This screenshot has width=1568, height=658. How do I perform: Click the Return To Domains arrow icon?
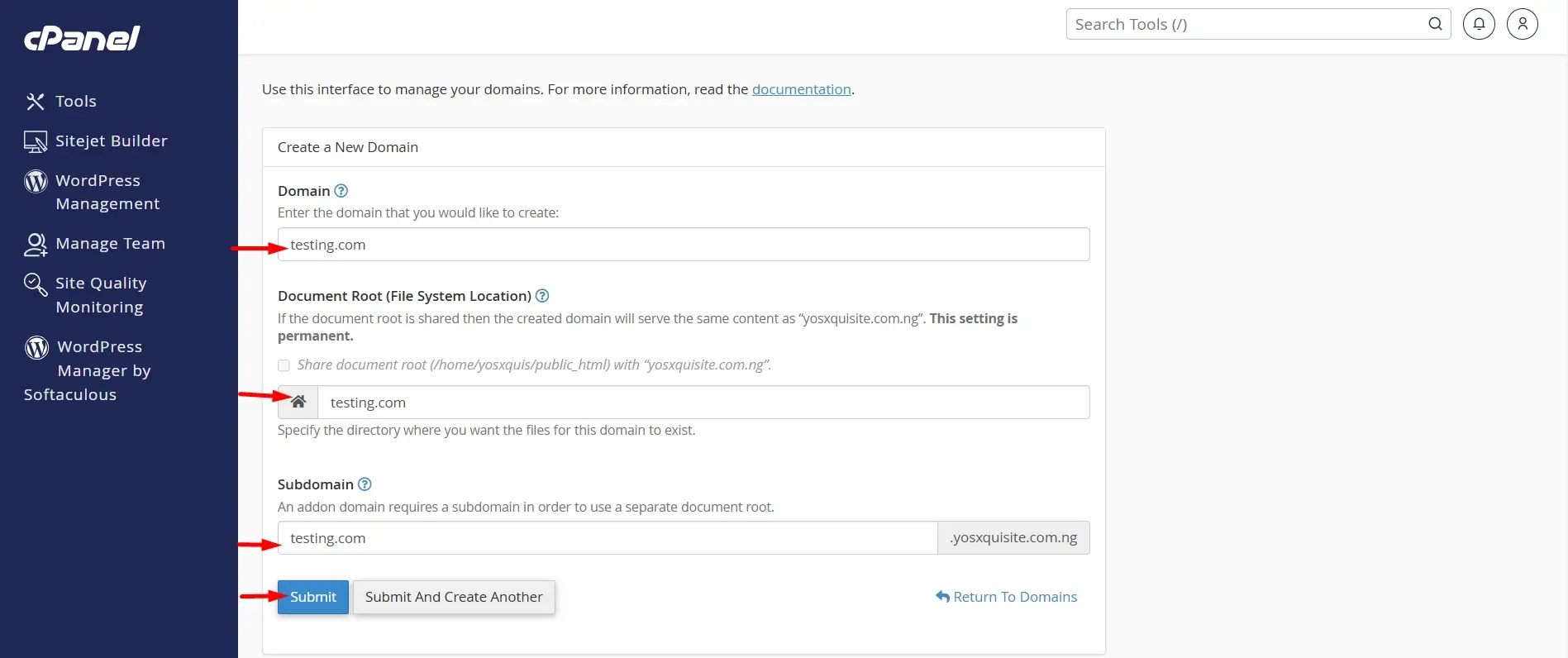[942, 597]
